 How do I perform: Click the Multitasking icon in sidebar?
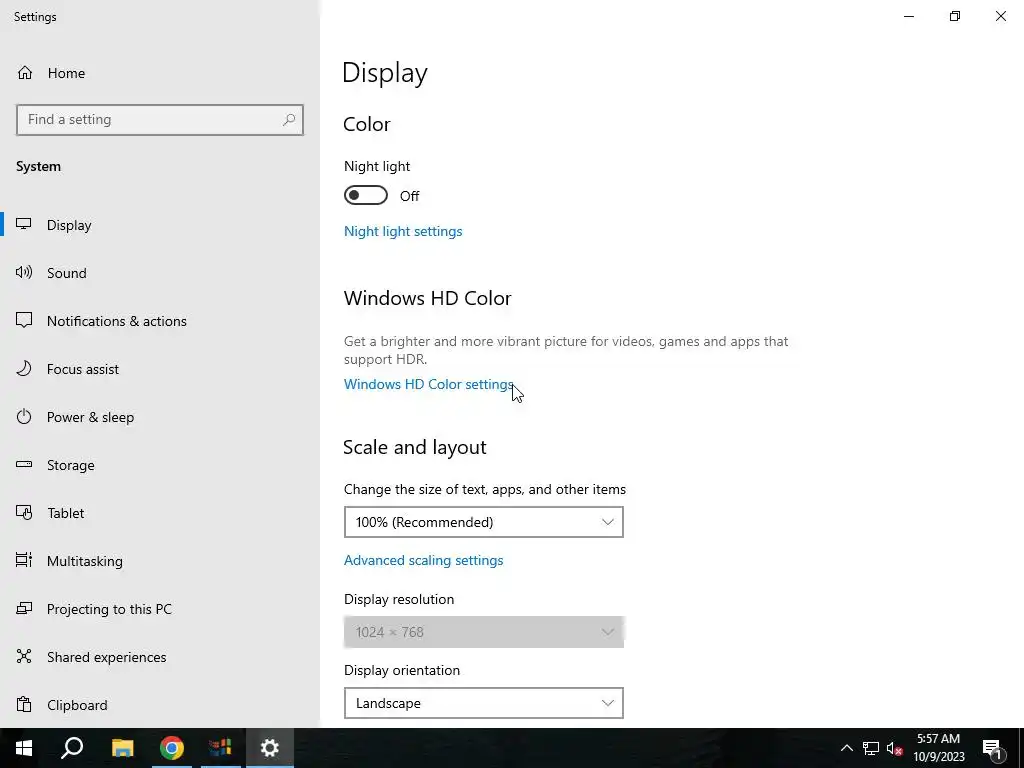24,560
